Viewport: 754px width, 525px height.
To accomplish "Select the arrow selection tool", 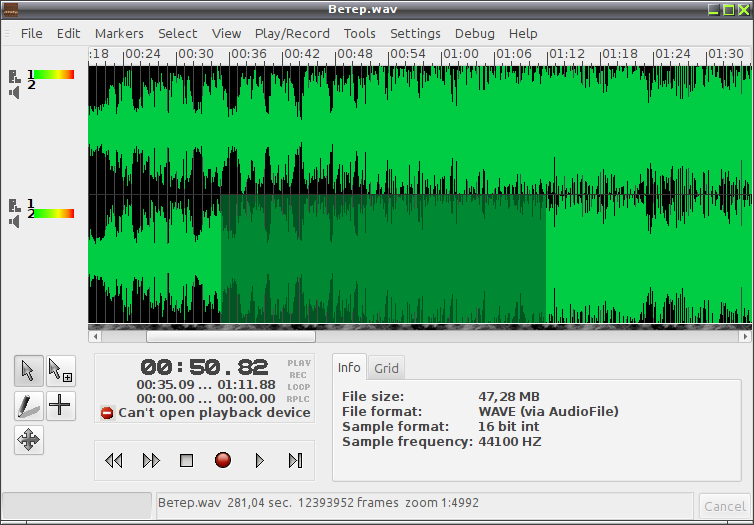I will (x=29, y=371).
